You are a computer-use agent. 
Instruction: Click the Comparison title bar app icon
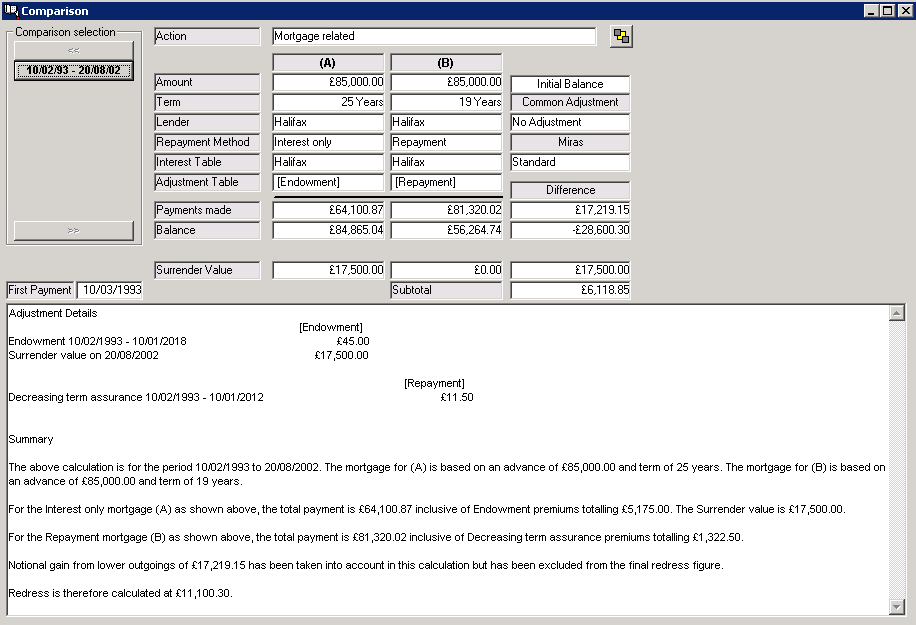[11, 11]
